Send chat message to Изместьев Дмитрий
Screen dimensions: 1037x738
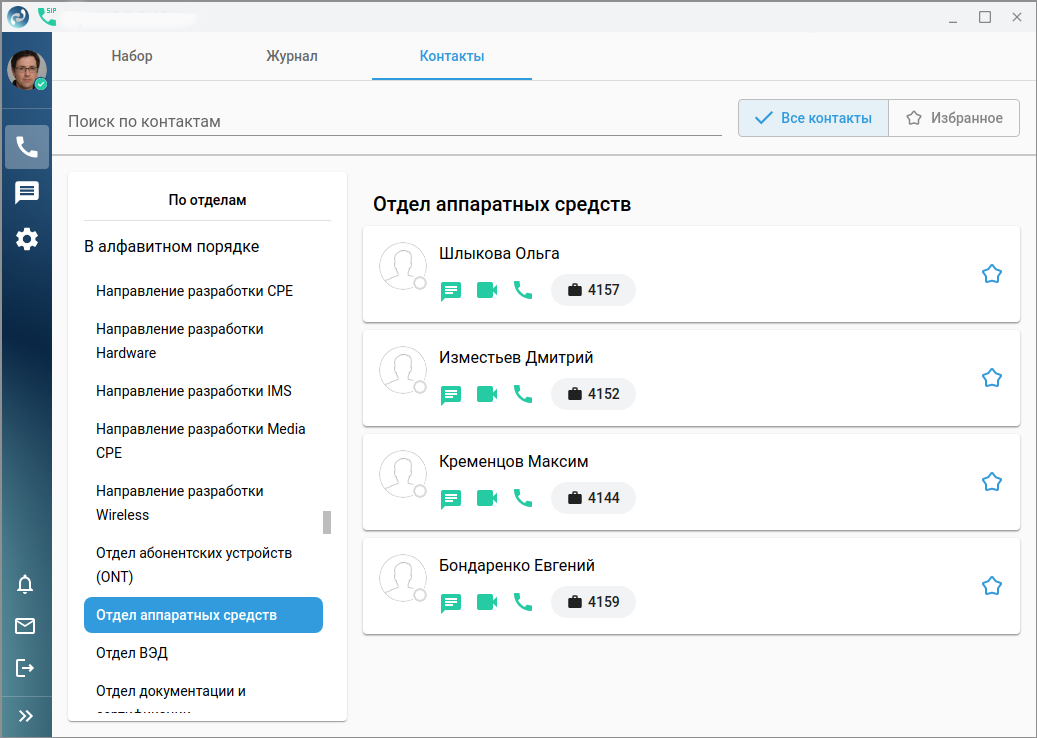tap(451, 394)
